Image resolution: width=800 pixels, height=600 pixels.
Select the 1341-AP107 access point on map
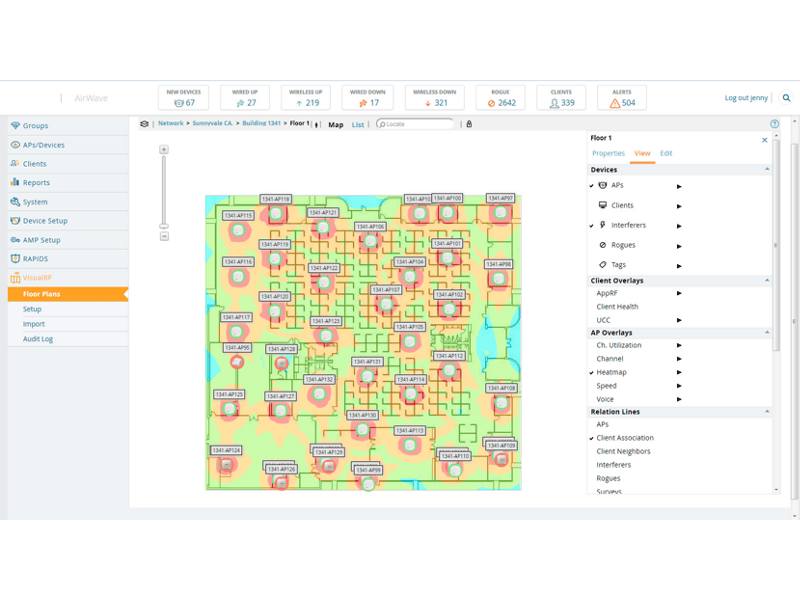click(385, 301)
